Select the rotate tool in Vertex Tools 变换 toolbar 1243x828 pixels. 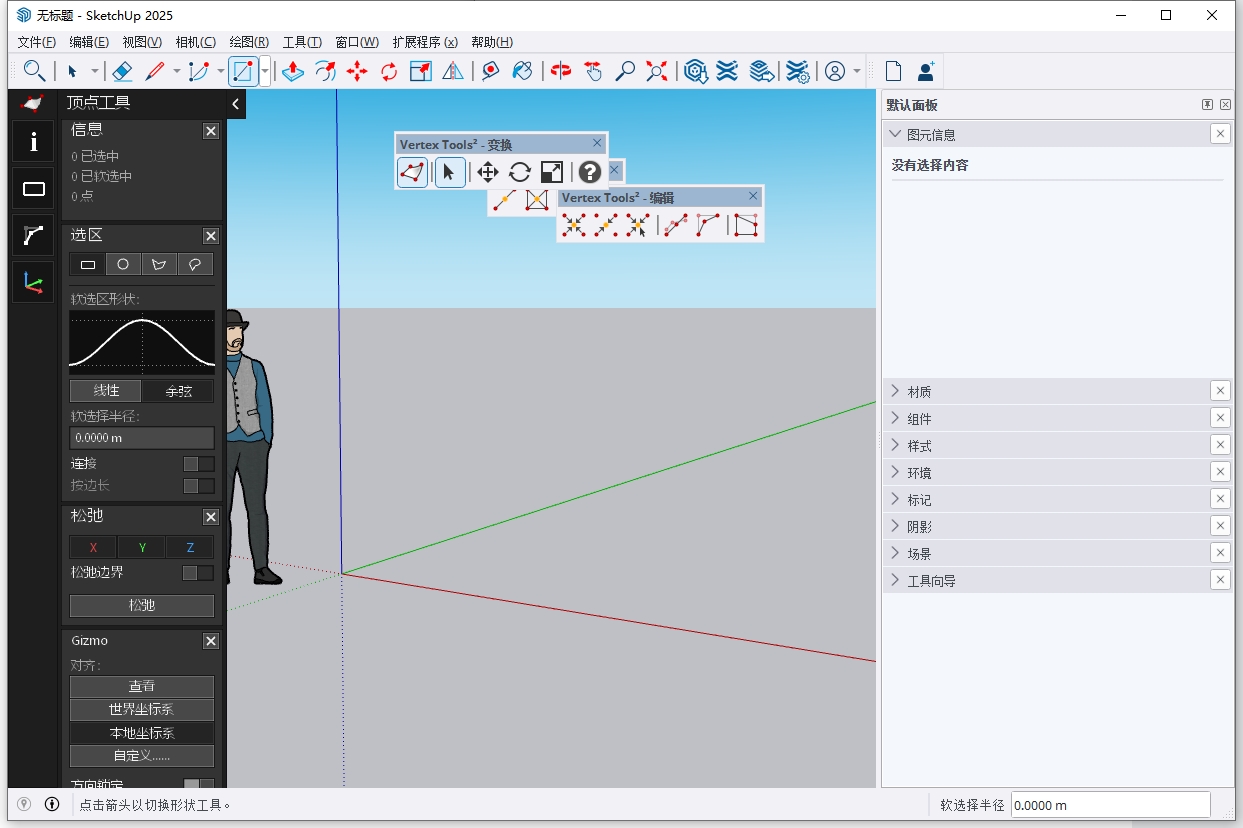(x=520, y=171)
